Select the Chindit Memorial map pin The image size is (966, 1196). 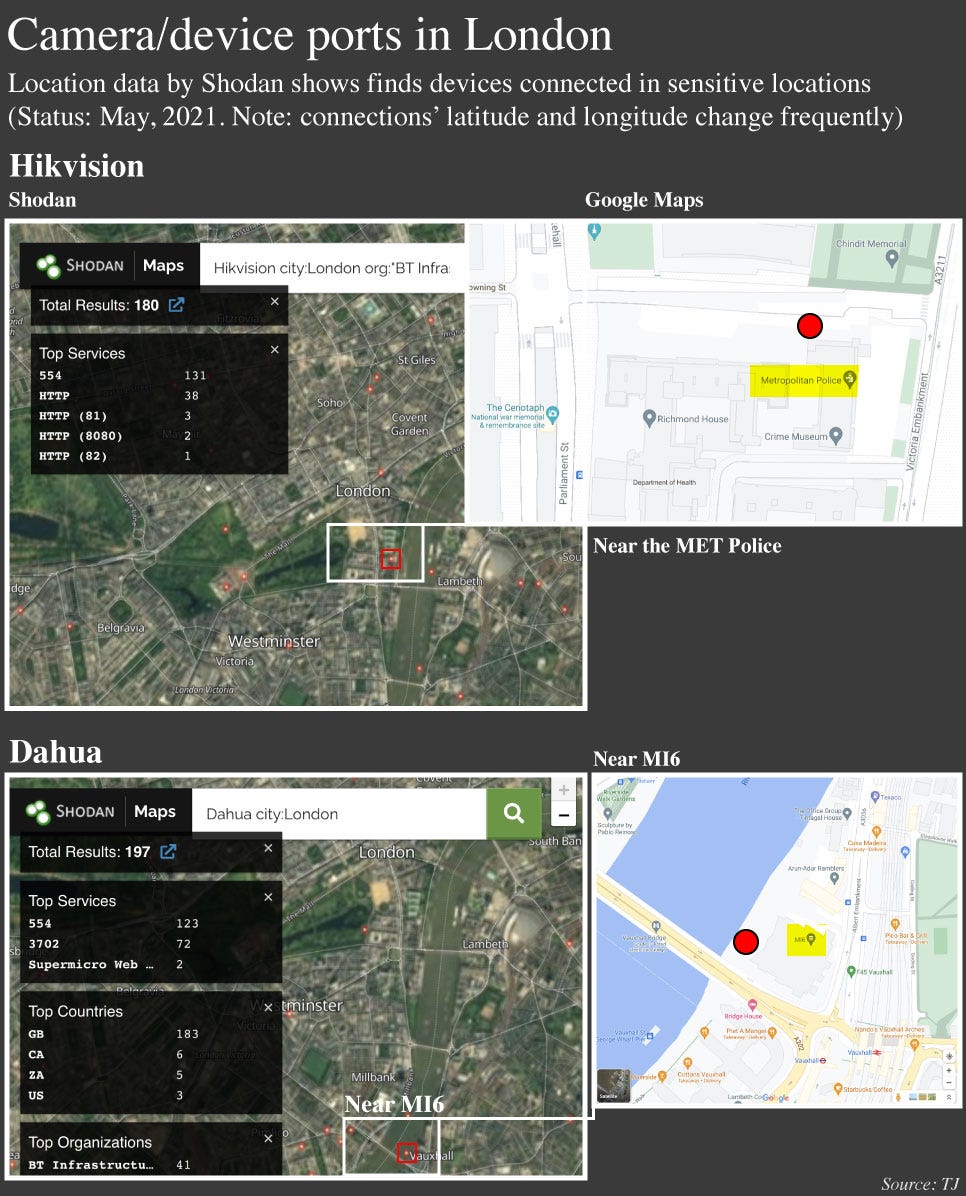tap(891, 259)
